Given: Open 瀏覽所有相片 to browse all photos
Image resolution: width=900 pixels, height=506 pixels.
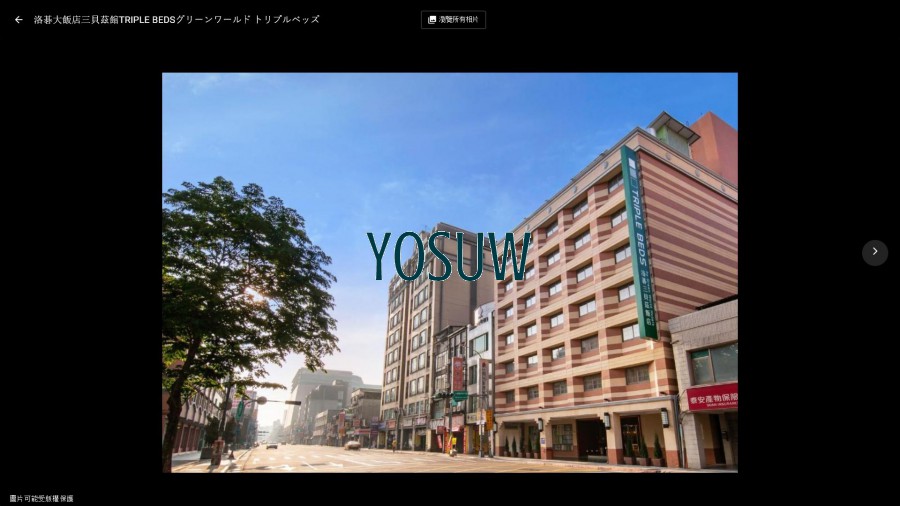Looking at the screenshot, I should [458, 19].
